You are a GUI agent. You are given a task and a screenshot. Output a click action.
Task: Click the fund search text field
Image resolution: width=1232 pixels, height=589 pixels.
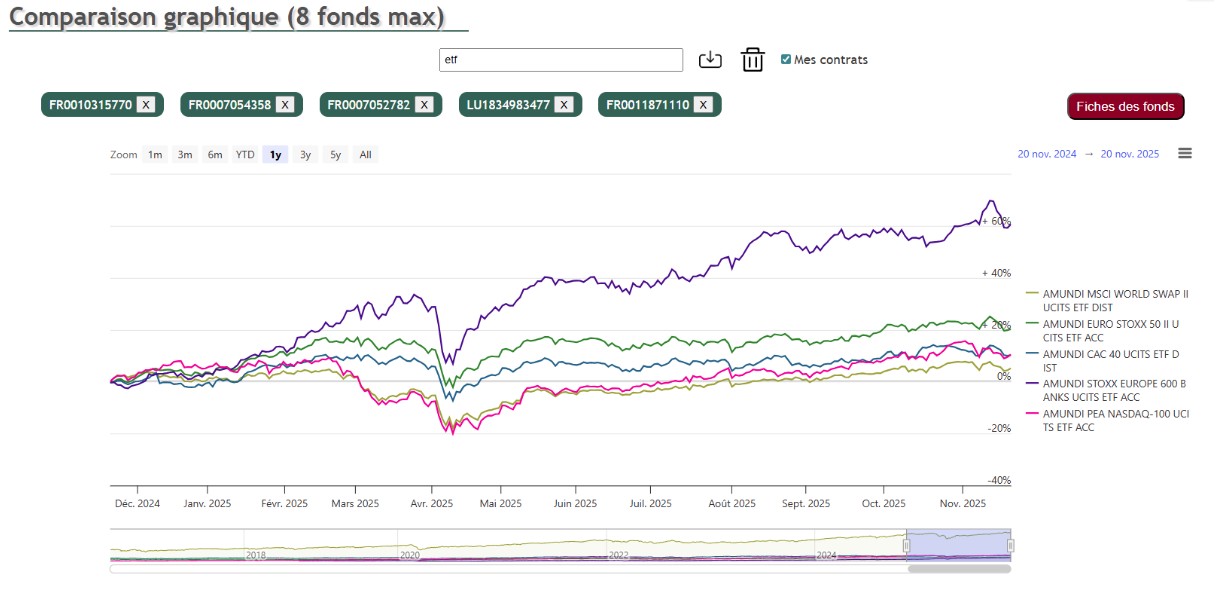pos(561,60)
